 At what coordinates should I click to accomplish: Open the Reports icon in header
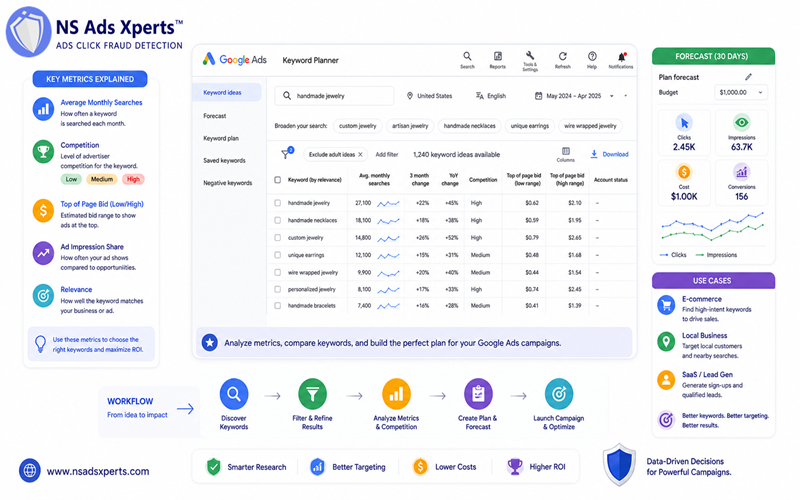pos(497,56)
